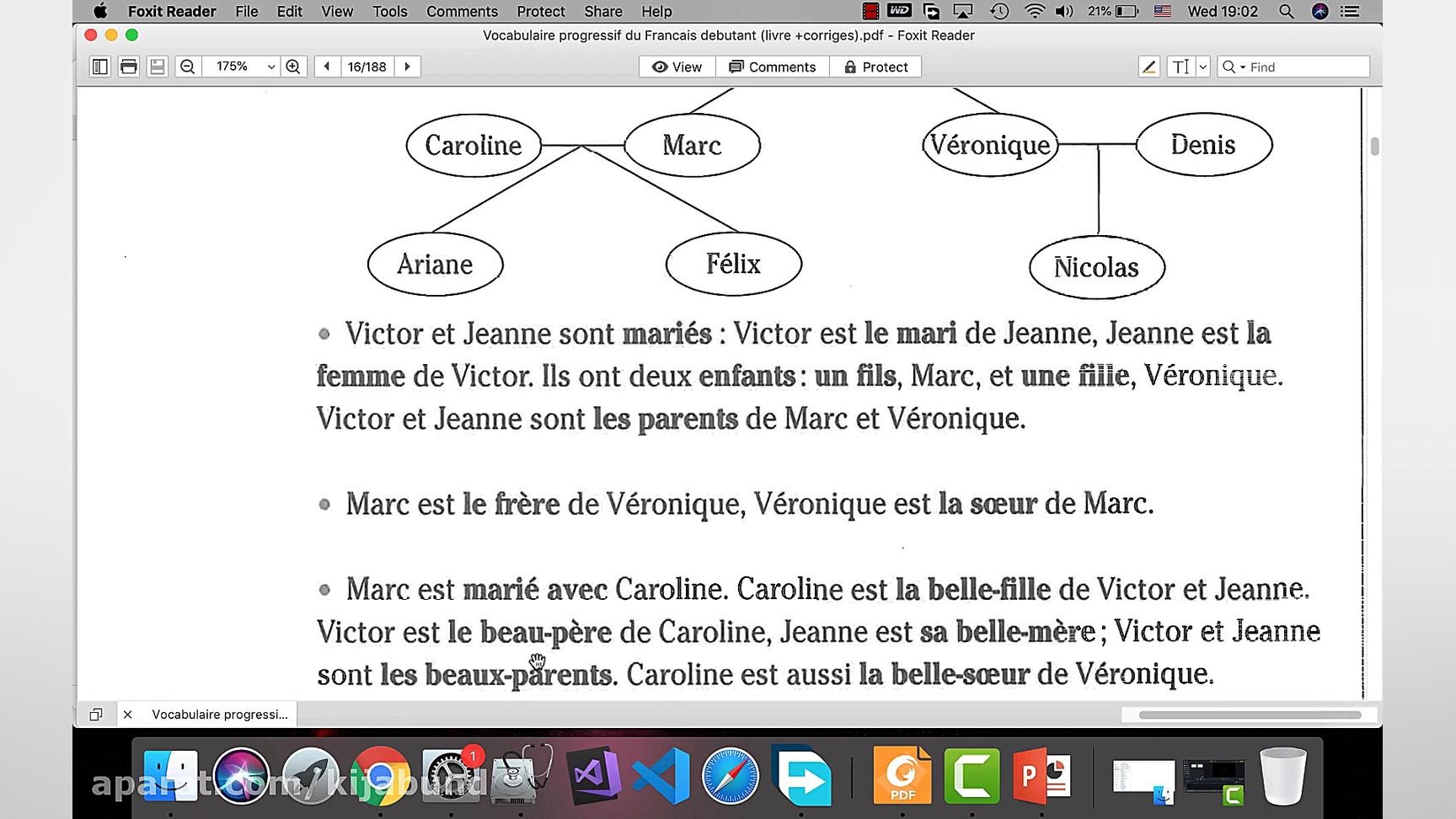Screen dimensions: 1456x819
Task: Open the 175% zoom level dropdown
Action: (x=270, y=67)
